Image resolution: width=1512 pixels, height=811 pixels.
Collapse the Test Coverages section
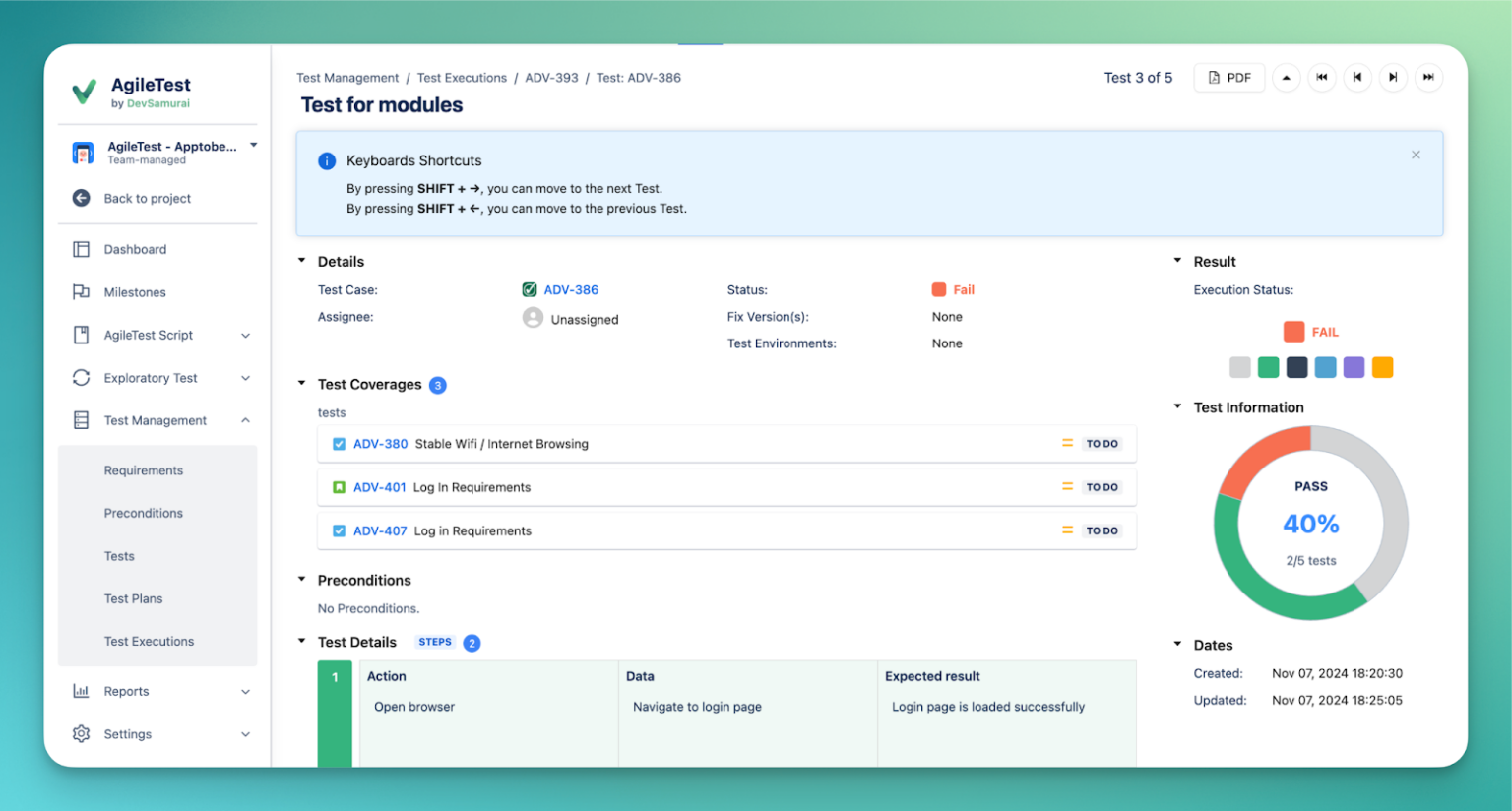pos(302,384)
